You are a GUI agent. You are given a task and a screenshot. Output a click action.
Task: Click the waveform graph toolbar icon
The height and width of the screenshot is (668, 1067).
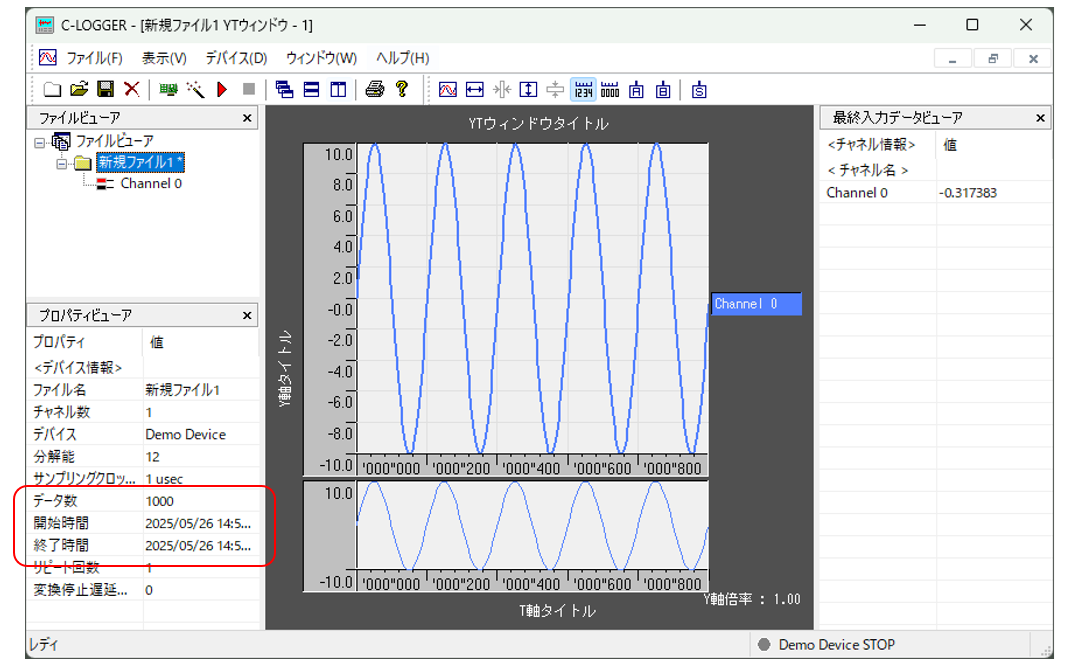[448, 90]
